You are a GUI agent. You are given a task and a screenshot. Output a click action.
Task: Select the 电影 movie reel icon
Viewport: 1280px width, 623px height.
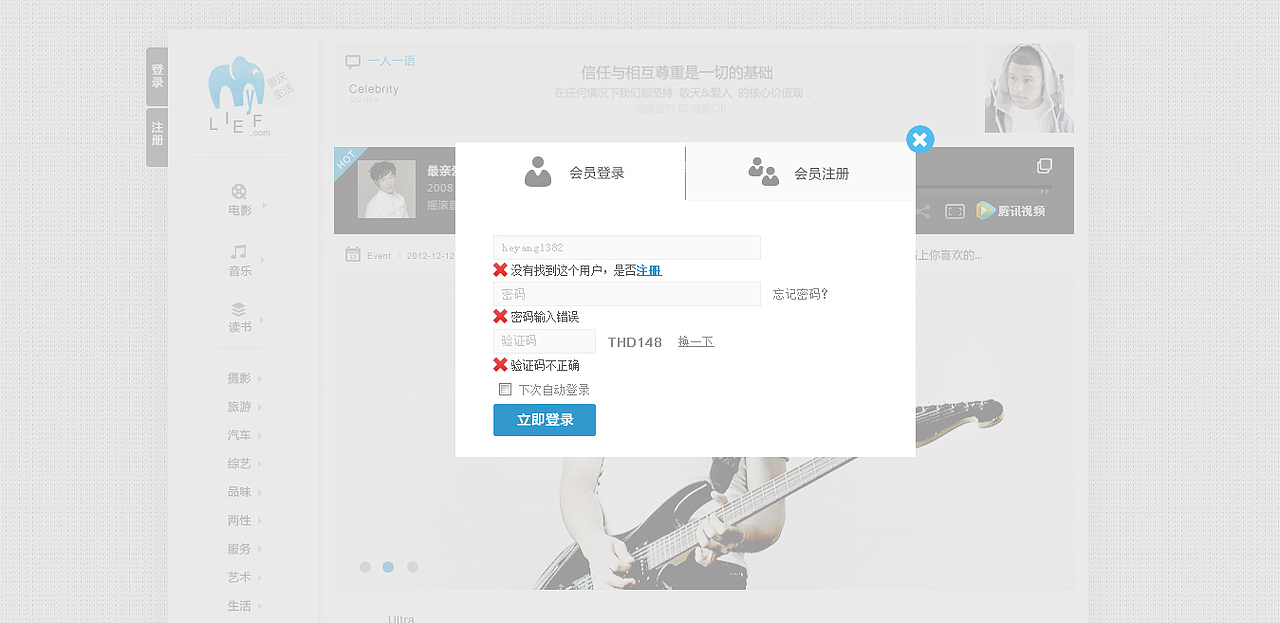coord(239,193)
